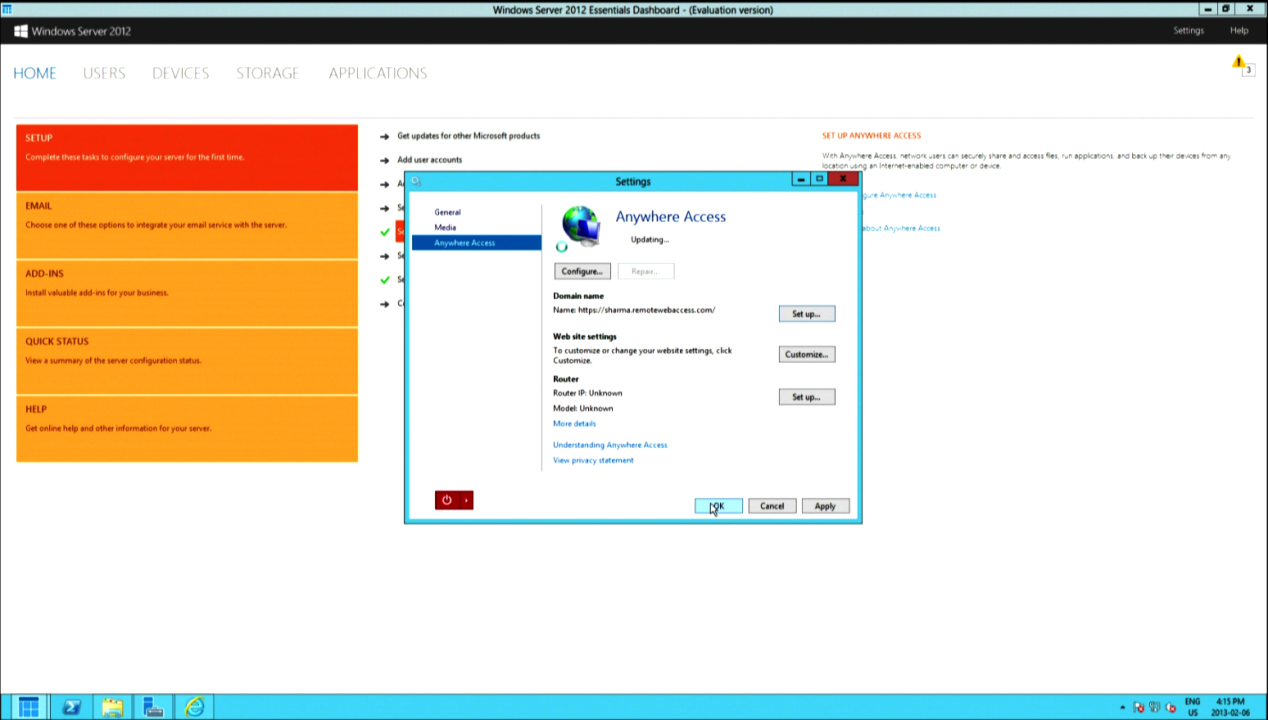Image resolution: width=1268 pixels, height=720 pixels.
Task: Open the STORAGE tab
Action: click(267, 73)
